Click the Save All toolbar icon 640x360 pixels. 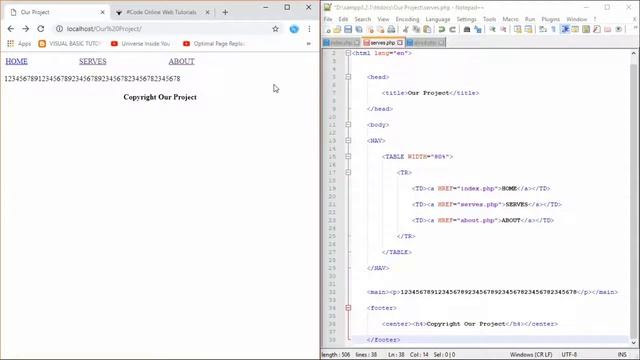click(359, 29)
